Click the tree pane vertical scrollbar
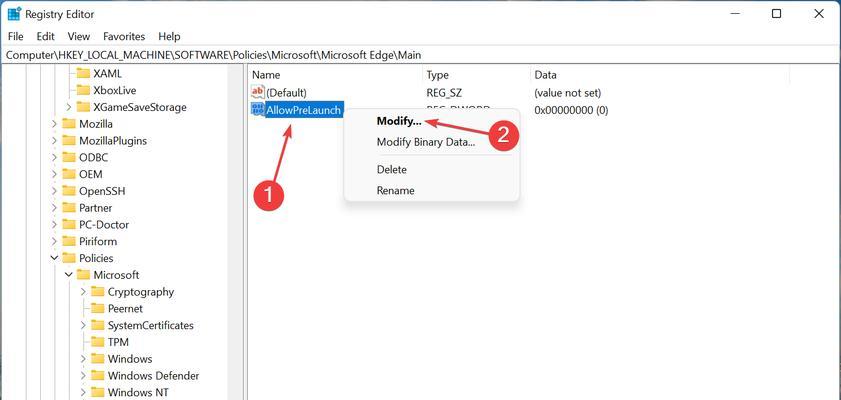This screenshot has width=841, height=400. pyautogui.click(x=235, y=233)
